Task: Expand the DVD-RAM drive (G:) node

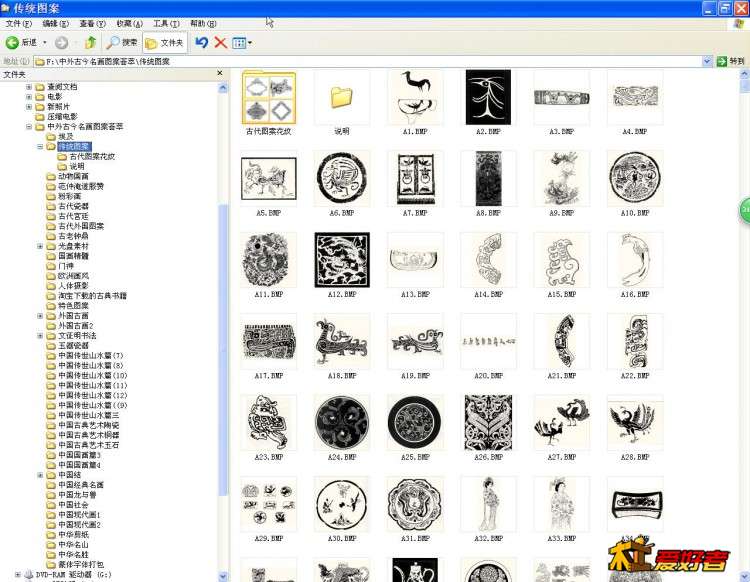Action: click(17, 574)
